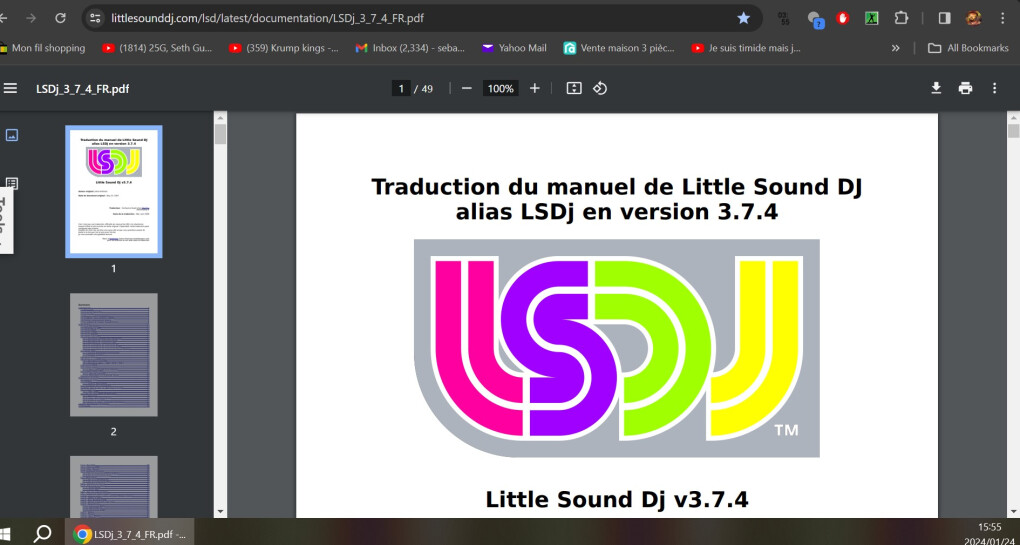Open Vente maison 3 pièc... bookmark
1020x545 pixels.
pos(619,48)
